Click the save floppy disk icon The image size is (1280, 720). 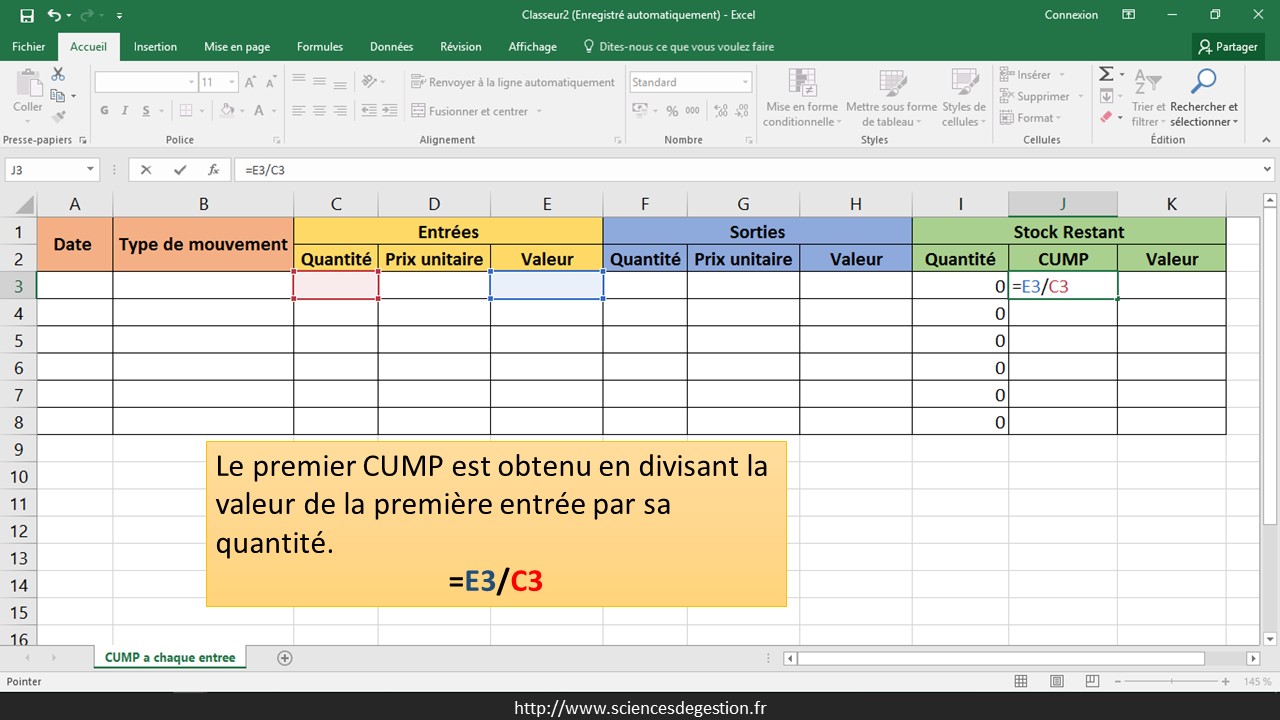point(26,15)
